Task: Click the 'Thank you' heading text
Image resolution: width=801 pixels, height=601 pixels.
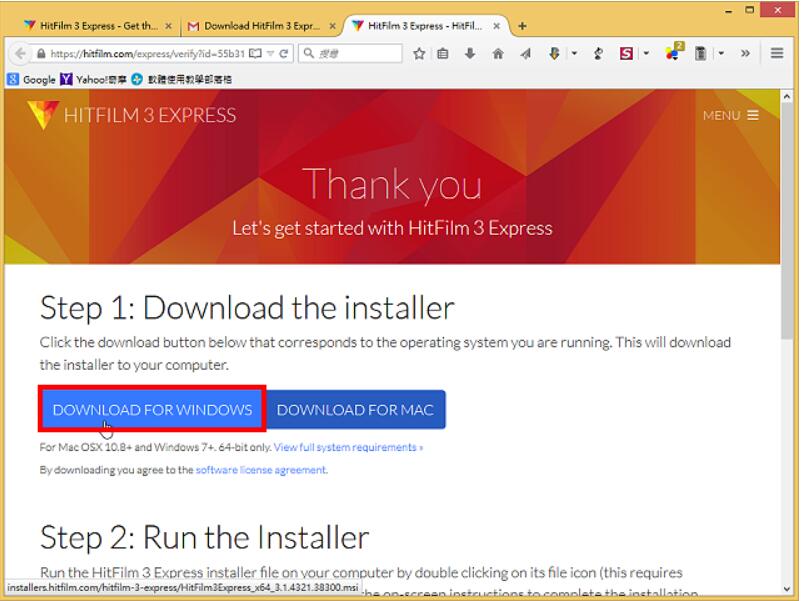Action: [392, 184]
